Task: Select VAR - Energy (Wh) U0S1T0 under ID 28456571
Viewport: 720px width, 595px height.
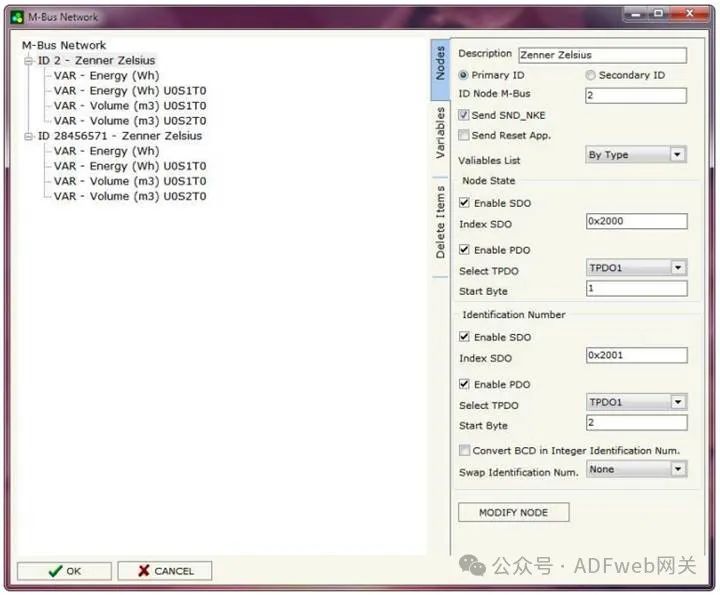Action: (130, 166)
